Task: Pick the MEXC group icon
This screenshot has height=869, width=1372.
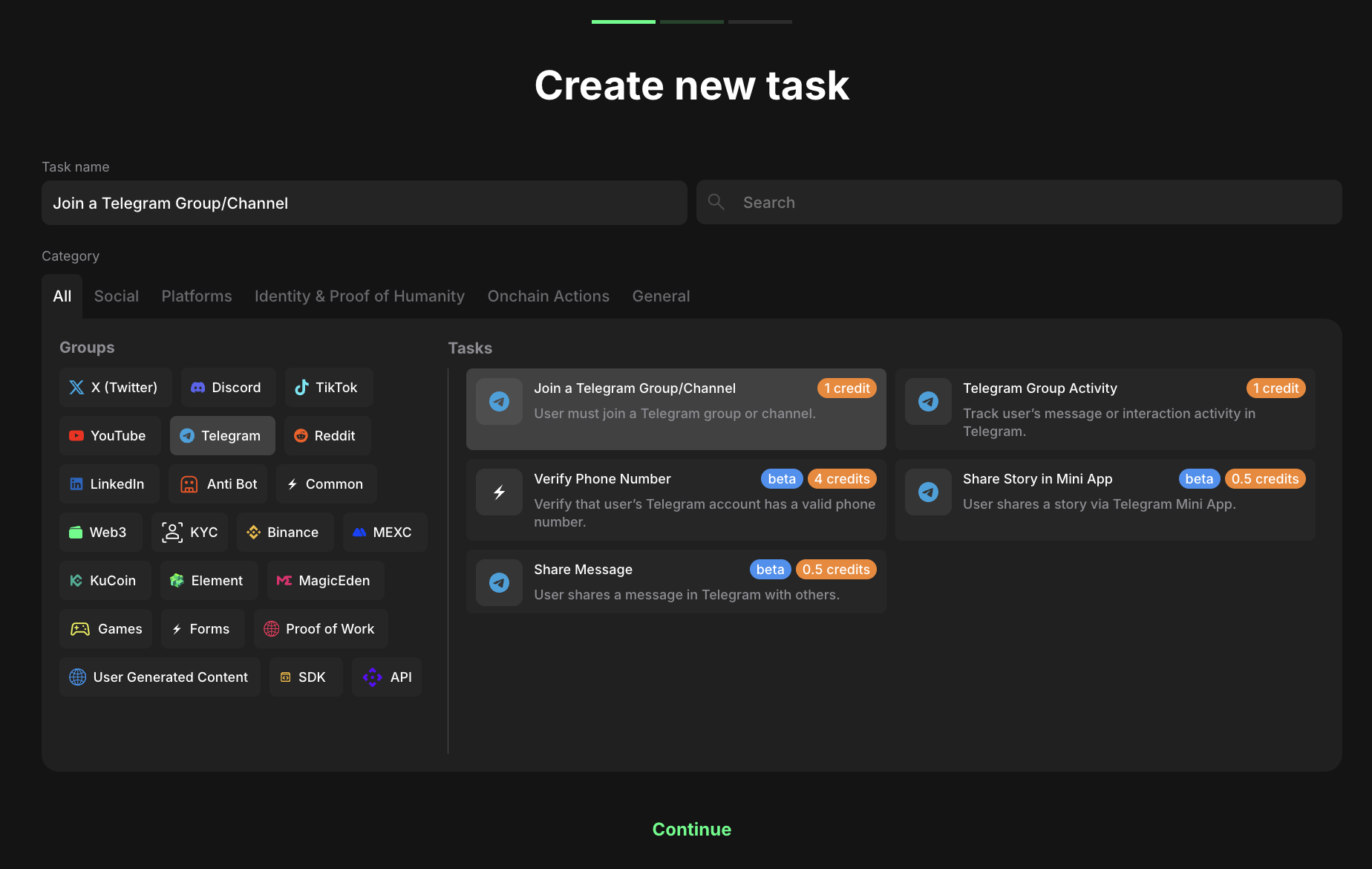Action: (x=359, y=533)
